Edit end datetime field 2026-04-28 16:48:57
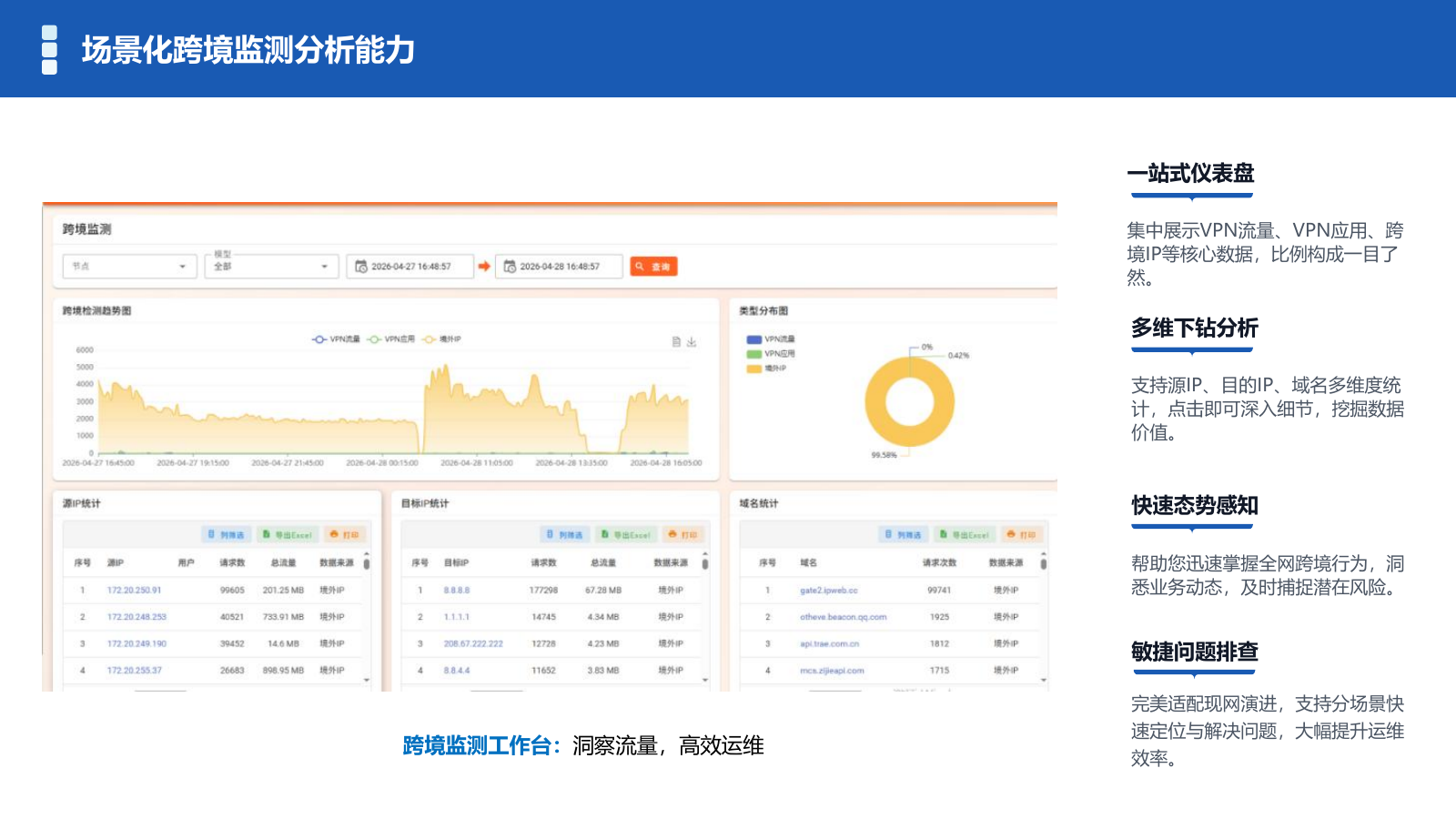The height and width of the screenshot is (819, 1456). (559, 267)
